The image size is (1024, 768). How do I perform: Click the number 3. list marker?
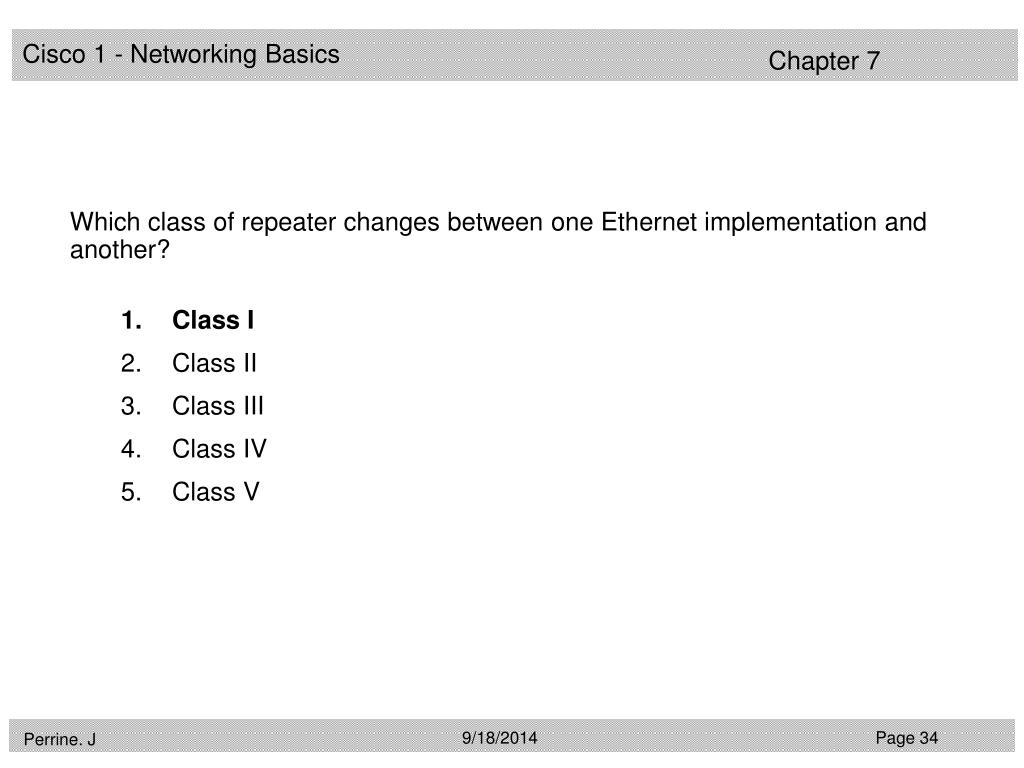131,406
